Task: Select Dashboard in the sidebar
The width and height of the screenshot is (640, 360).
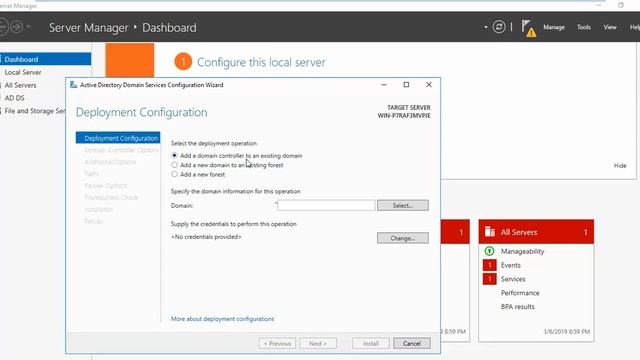Action: click(45, 59)
